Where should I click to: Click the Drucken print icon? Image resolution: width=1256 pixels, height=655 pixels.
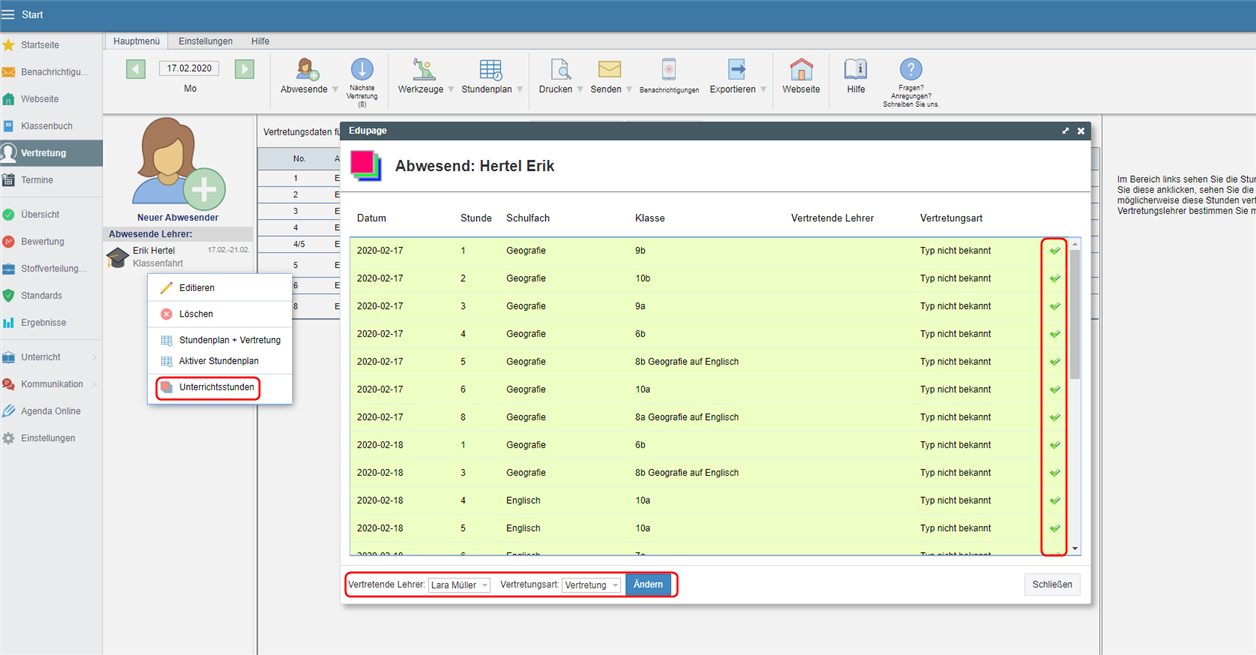coord(561,70)
